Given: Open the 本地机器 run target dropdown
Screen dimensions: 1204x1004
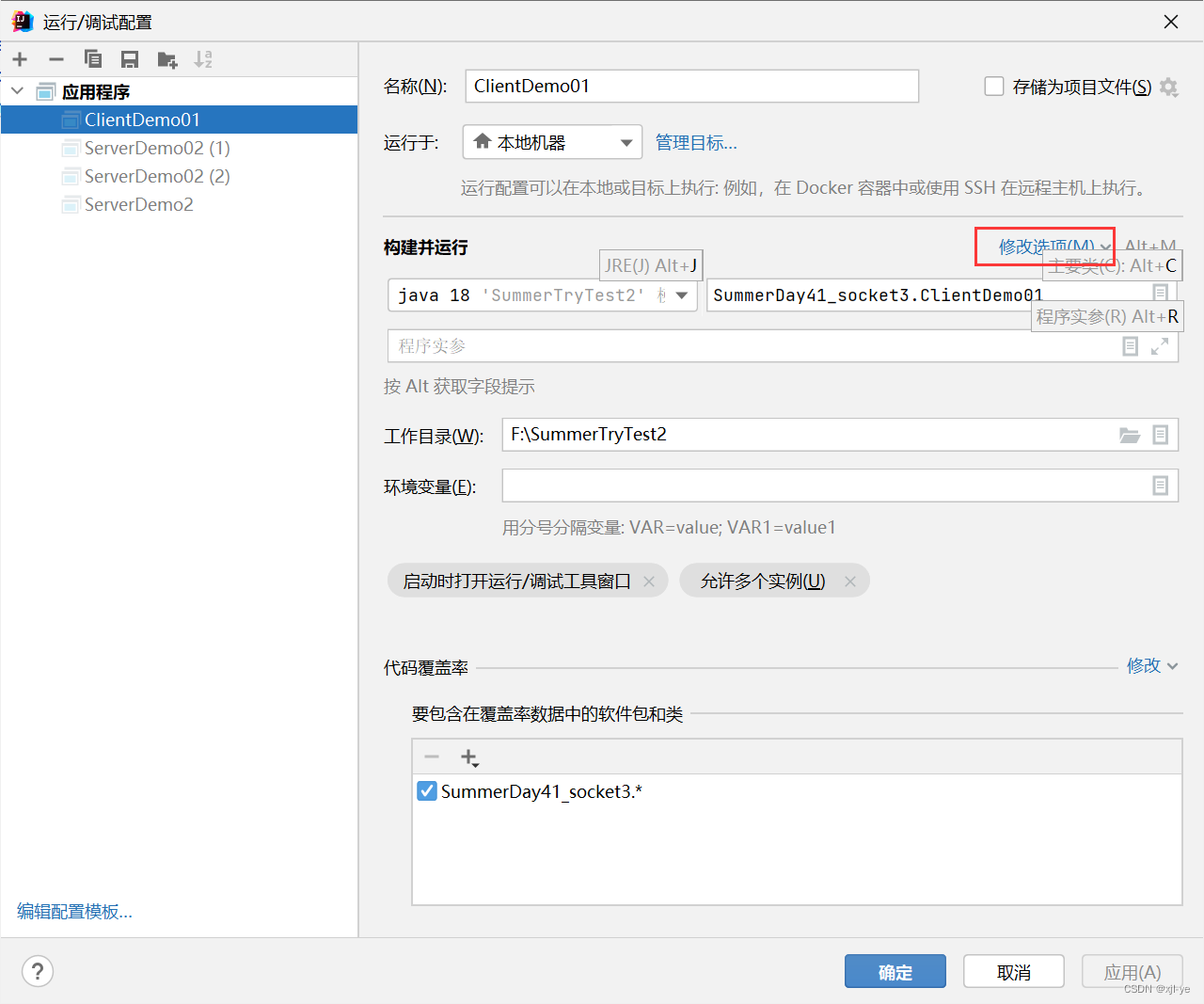Looking at the screenshot, I should [552, 142].
